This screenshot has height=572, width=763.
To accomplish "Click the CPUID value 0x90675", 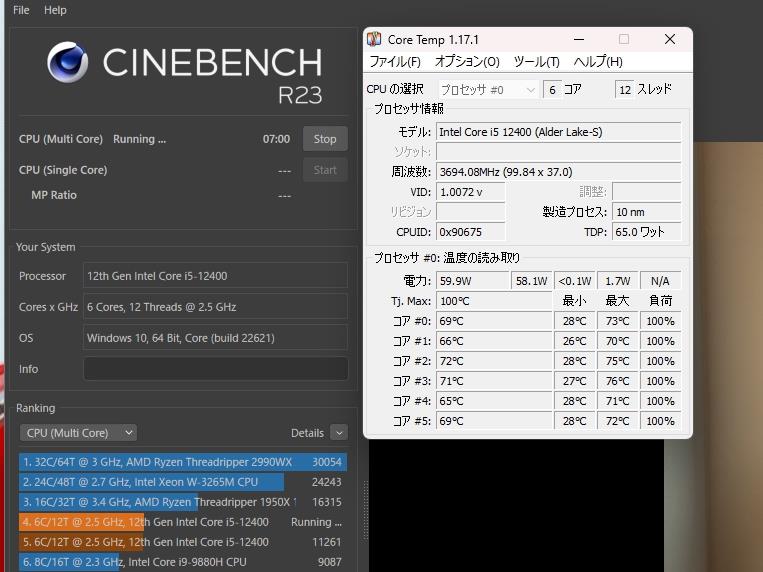I will [470, 232].
